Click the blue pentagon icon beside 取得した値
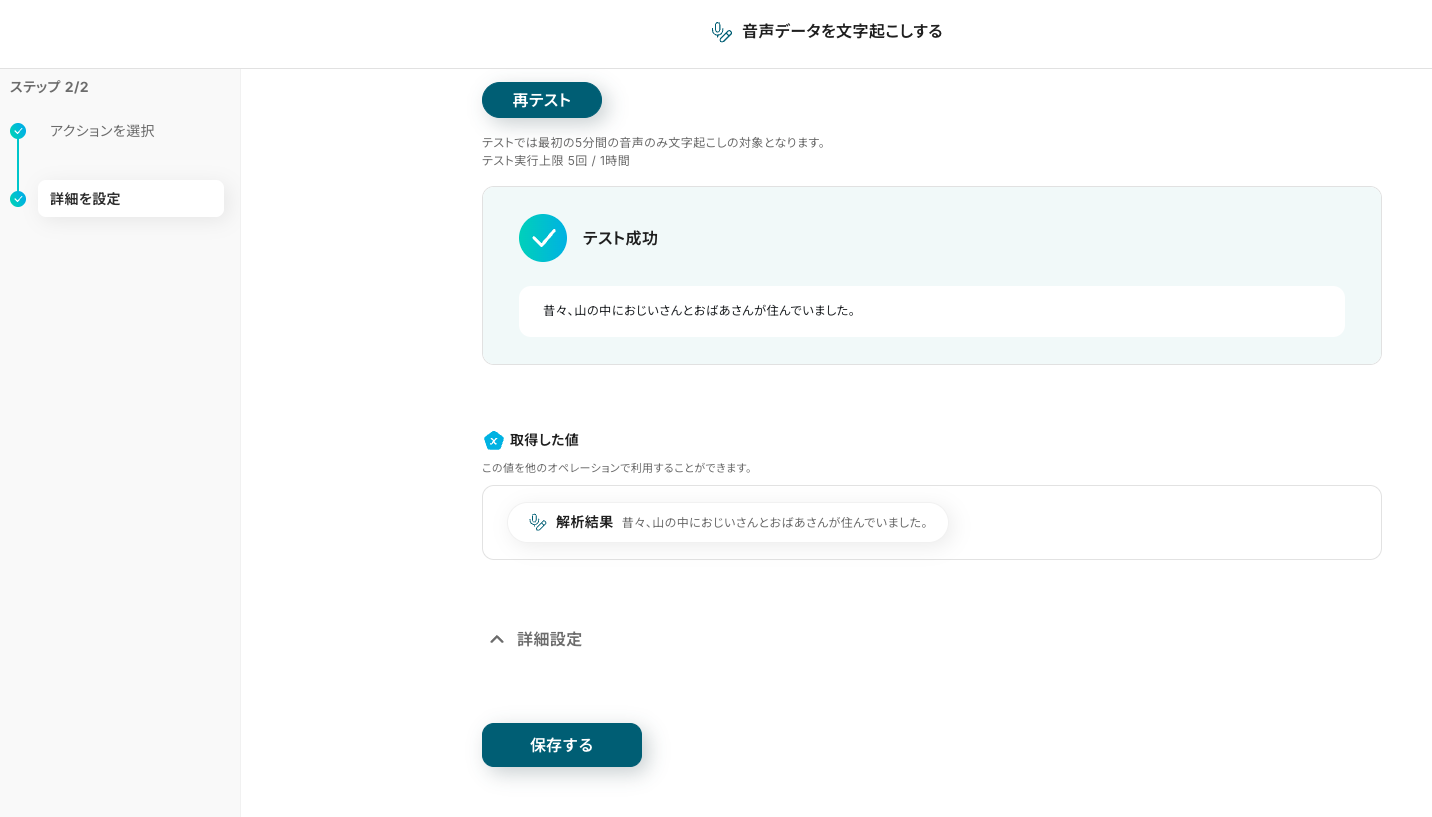Screen dimensions: 1432x817 pos(493,440)
